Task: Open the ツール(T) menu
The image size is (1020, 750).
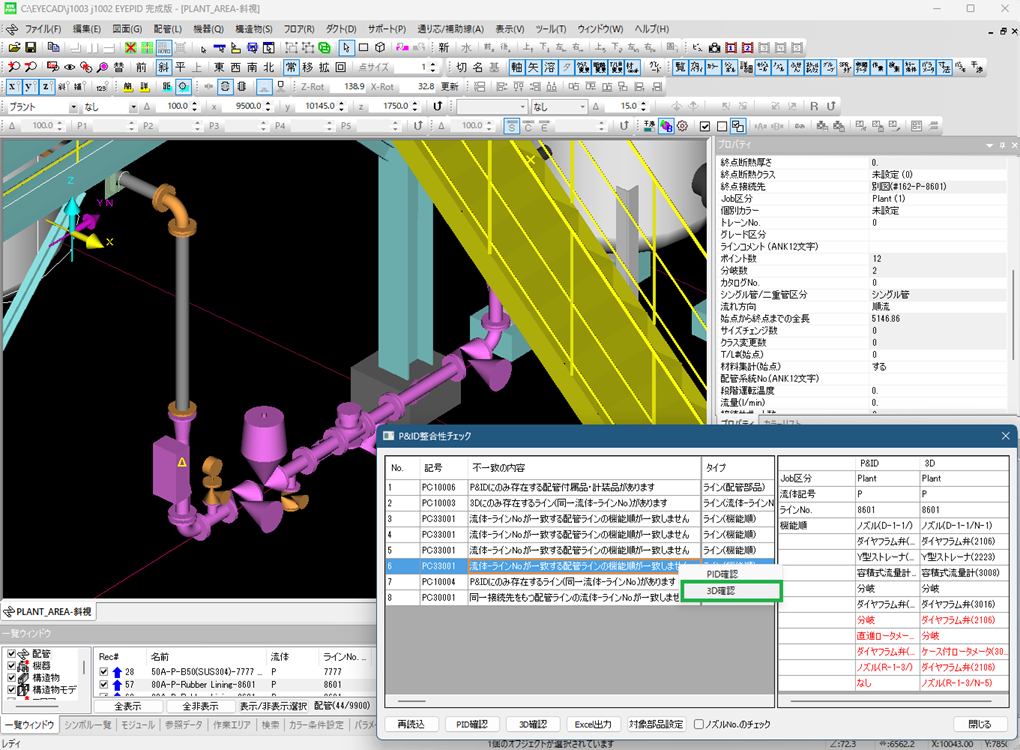Action: click(x=551, y=29)
